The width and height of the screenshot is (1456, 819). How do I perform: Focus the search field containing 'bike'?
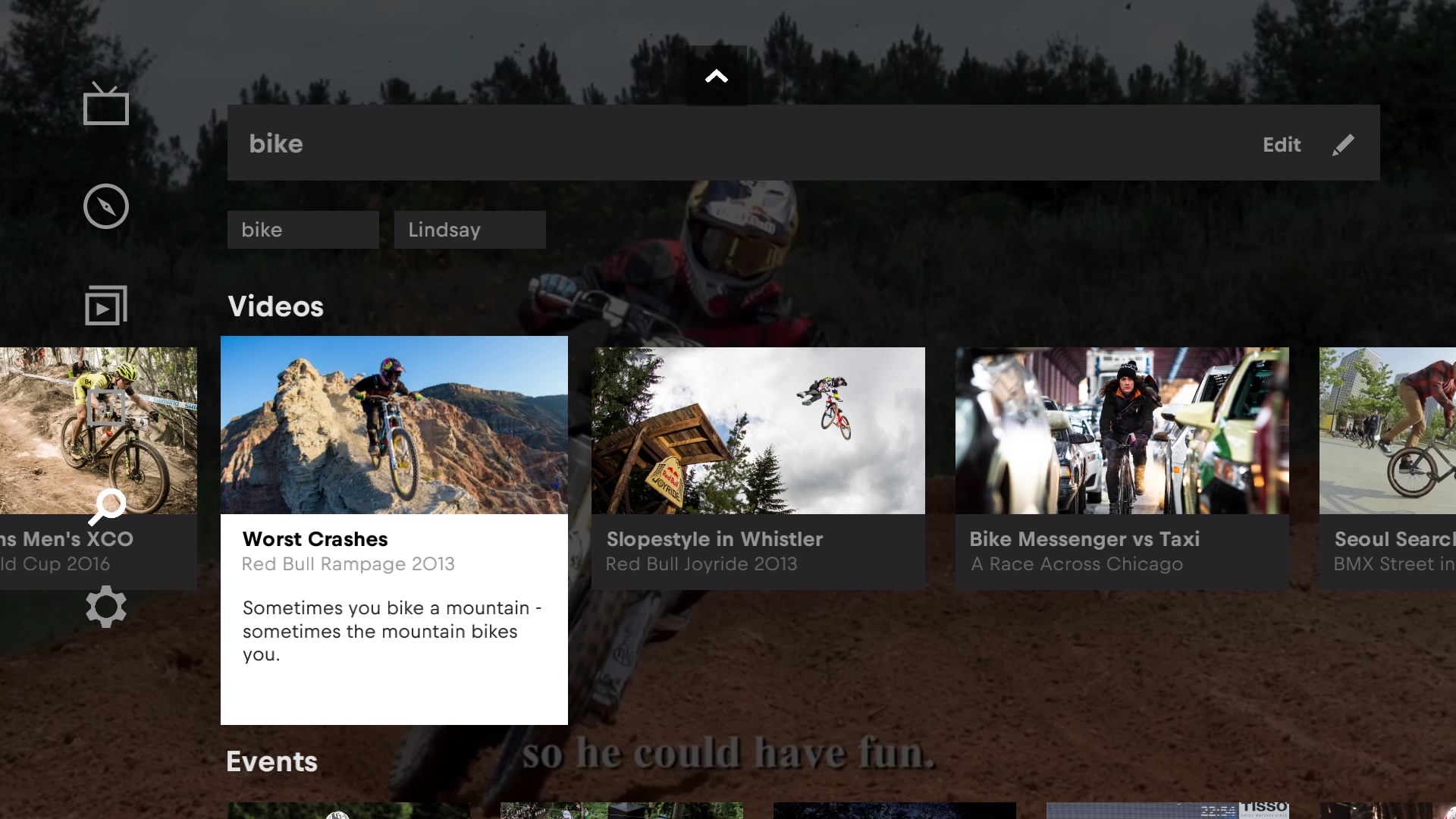(x=804, y=143)
